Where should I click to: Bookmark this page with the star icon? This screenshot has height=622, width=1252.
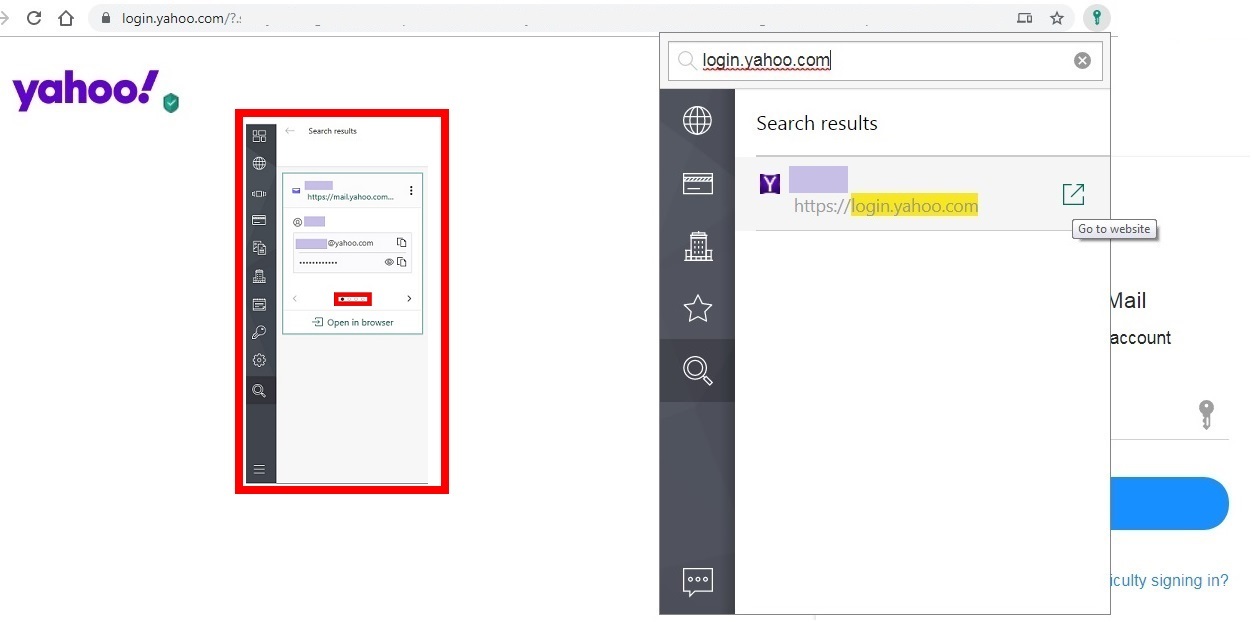[1057, 18]
